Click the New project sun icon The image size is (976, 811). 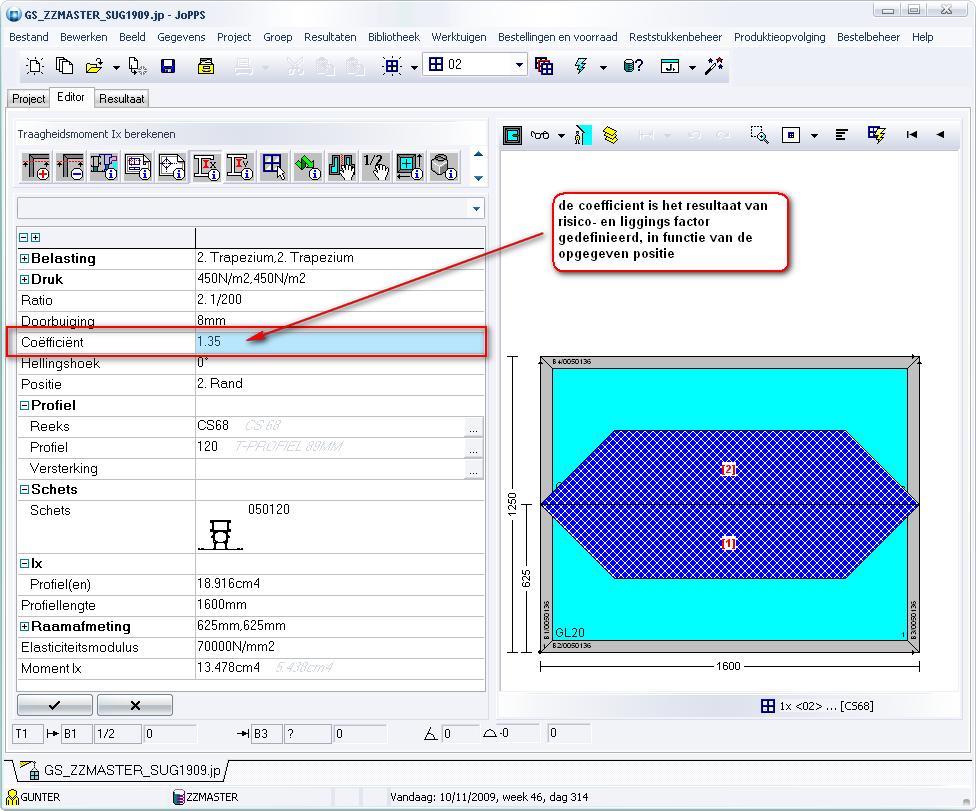click(x=35, y=66)
